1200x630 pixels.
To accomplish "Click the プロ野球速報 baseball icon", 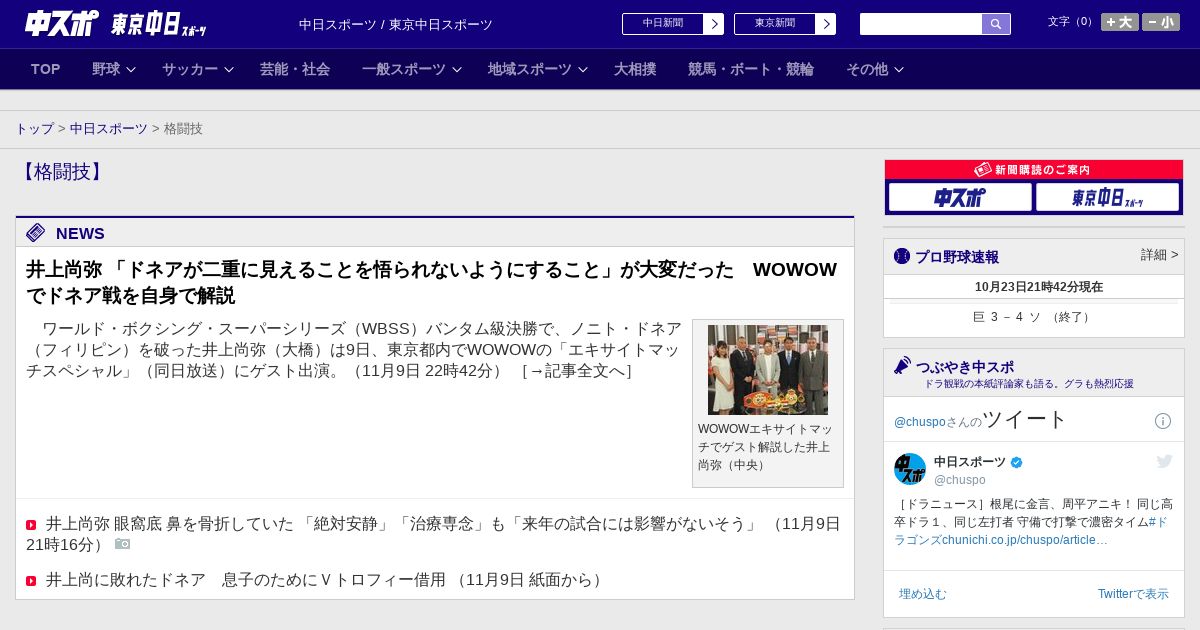I will (x=902, y=256).
